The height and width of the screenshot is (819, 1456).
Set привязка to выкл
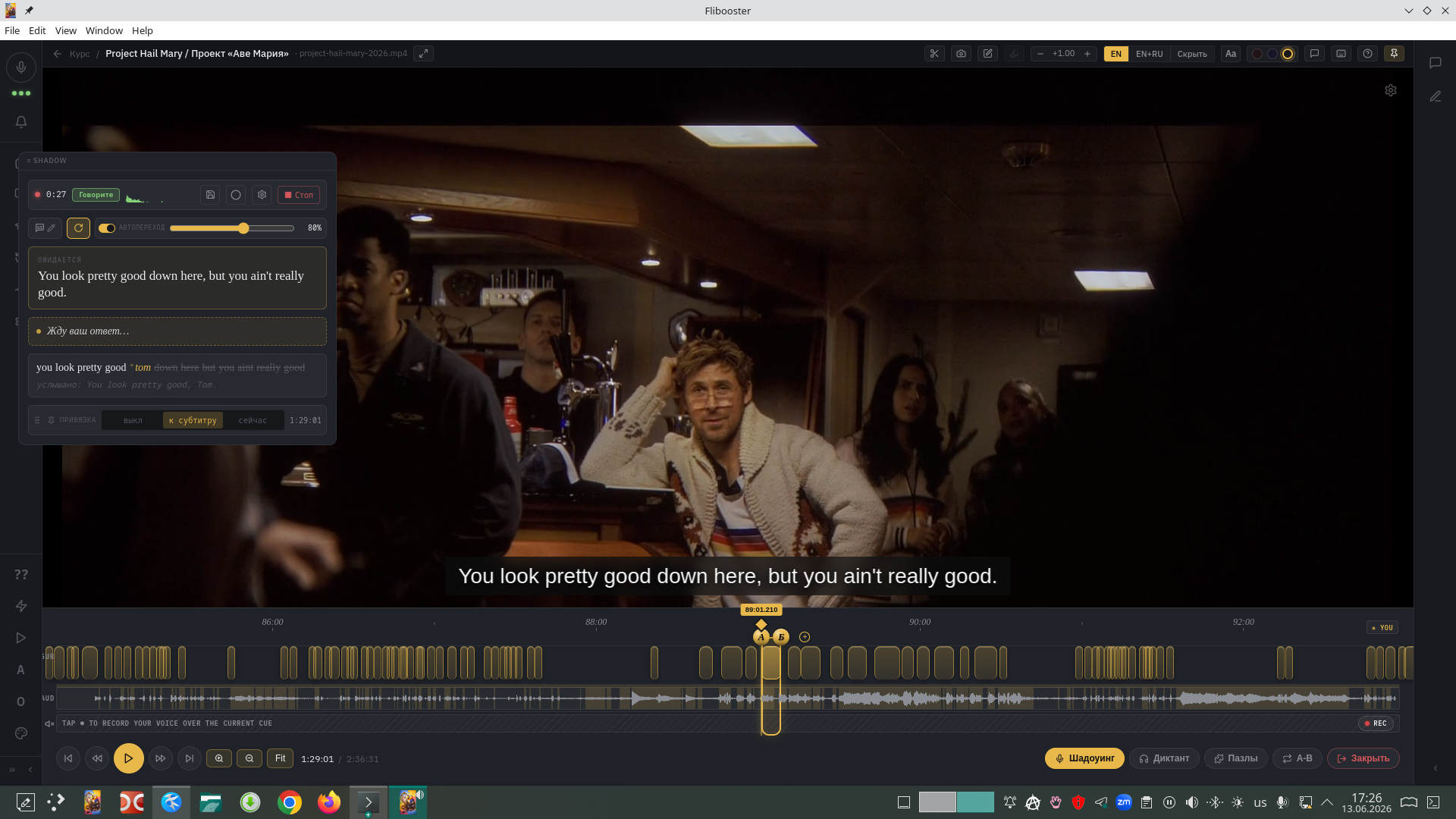point(133,420)
